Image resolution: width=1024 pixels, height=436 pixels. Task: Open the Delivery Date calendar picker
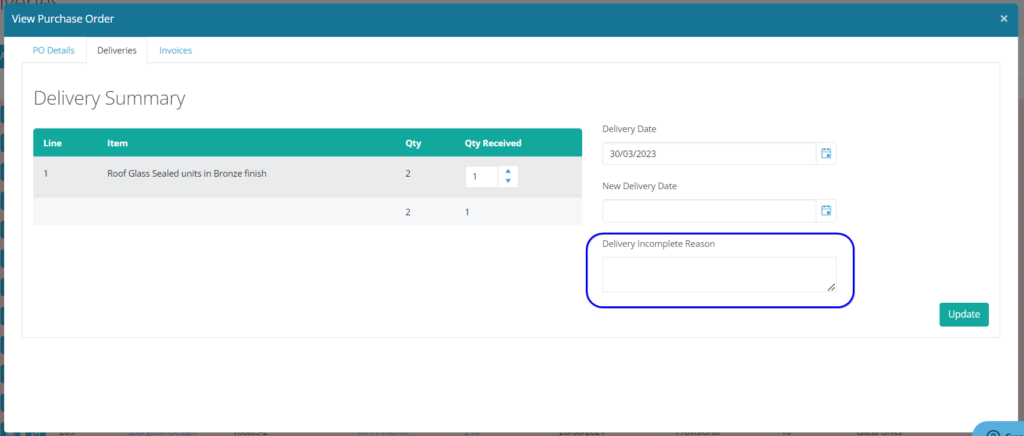826,154
